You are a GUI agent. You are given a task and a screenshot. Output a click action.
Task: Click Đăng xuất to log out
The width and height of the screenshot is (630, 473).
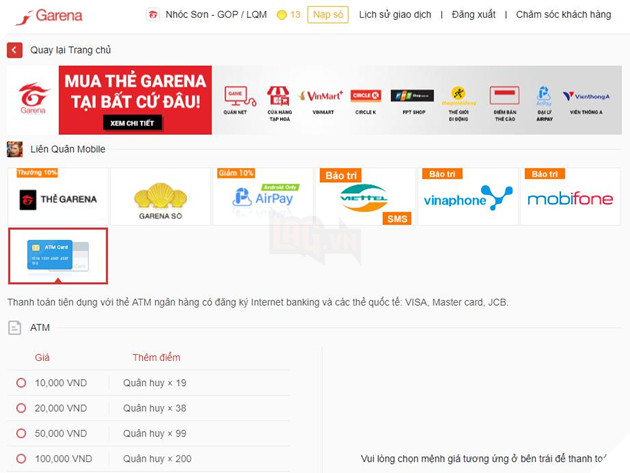[x=474, y=15]
